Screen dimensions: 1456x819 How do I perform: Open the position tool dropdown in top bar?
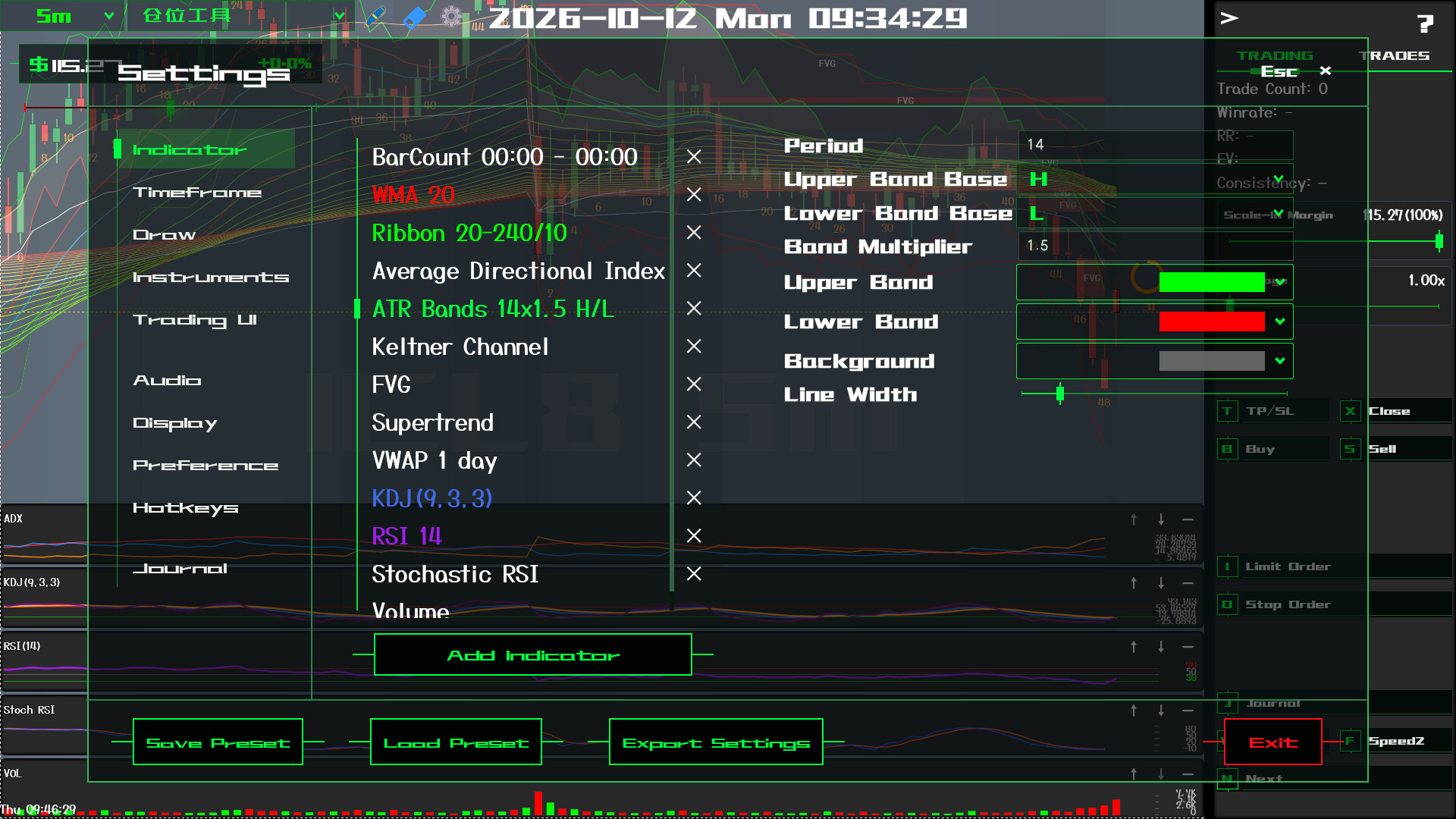coord(243,16)
